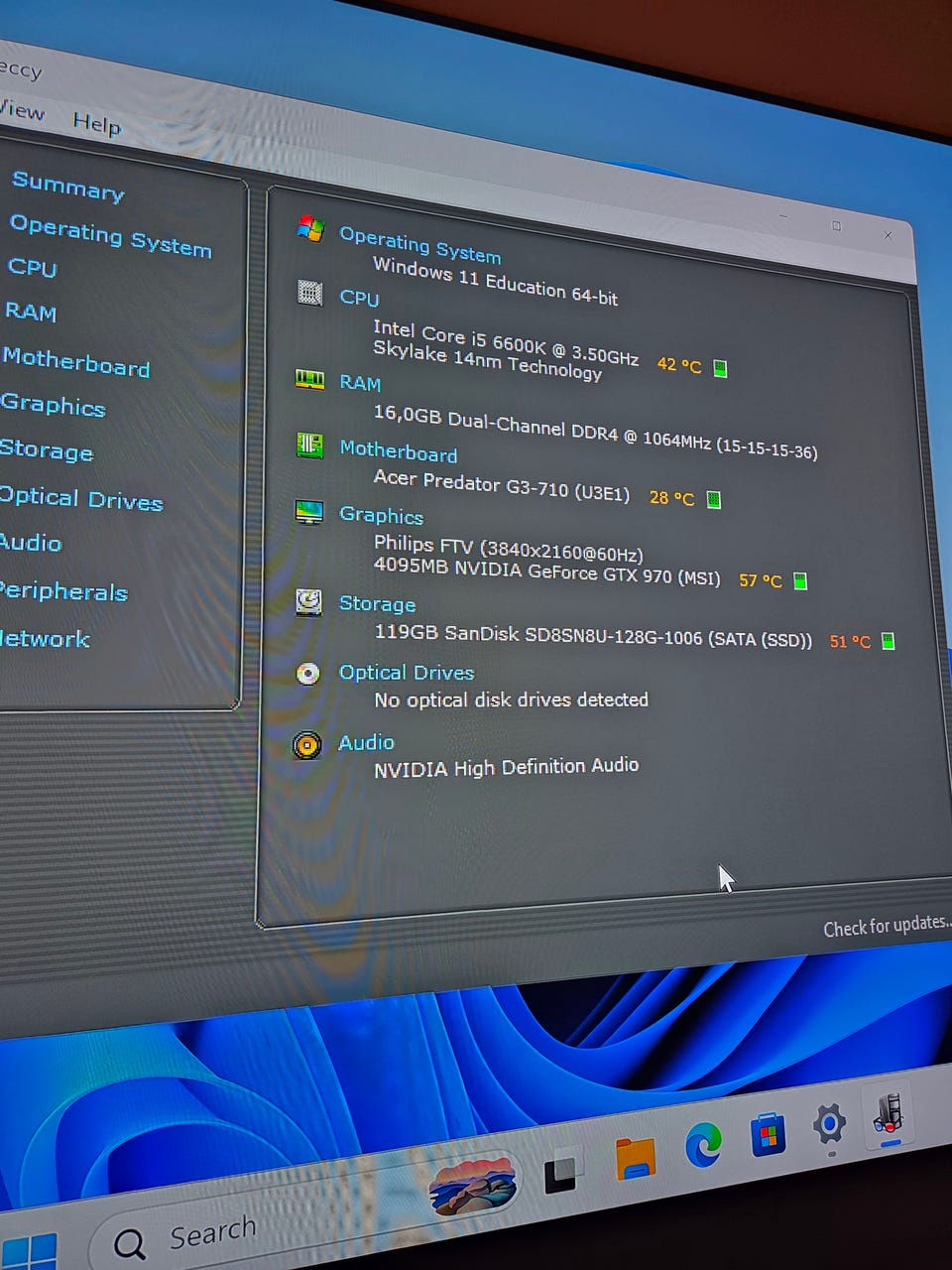This screenshot has height=1270, width=952.
Task: Click the landscape widget in search box
Action: (473, 1185)
